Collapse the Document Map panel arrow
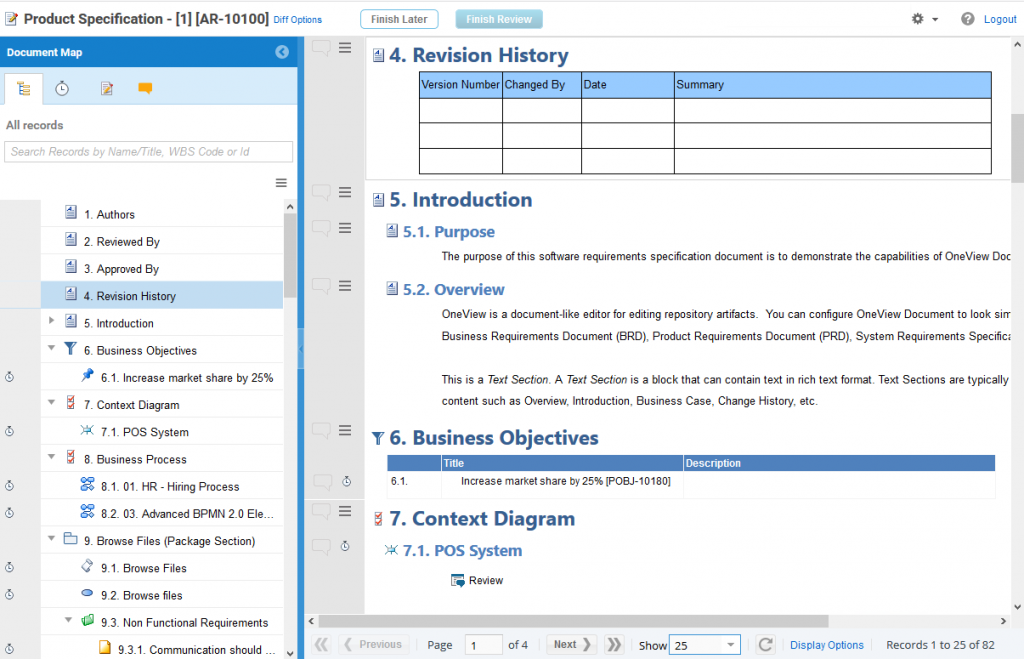Image resolution: width=1024 pixels, height=659 pixels. (x=282, y=52)
